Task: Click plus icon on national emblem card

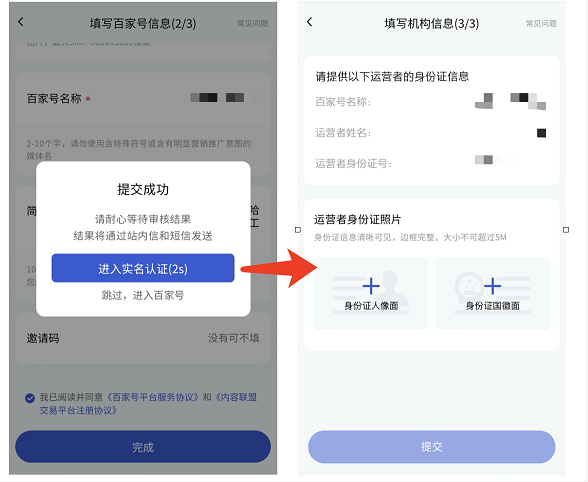Action: click(x=492, y=286)
